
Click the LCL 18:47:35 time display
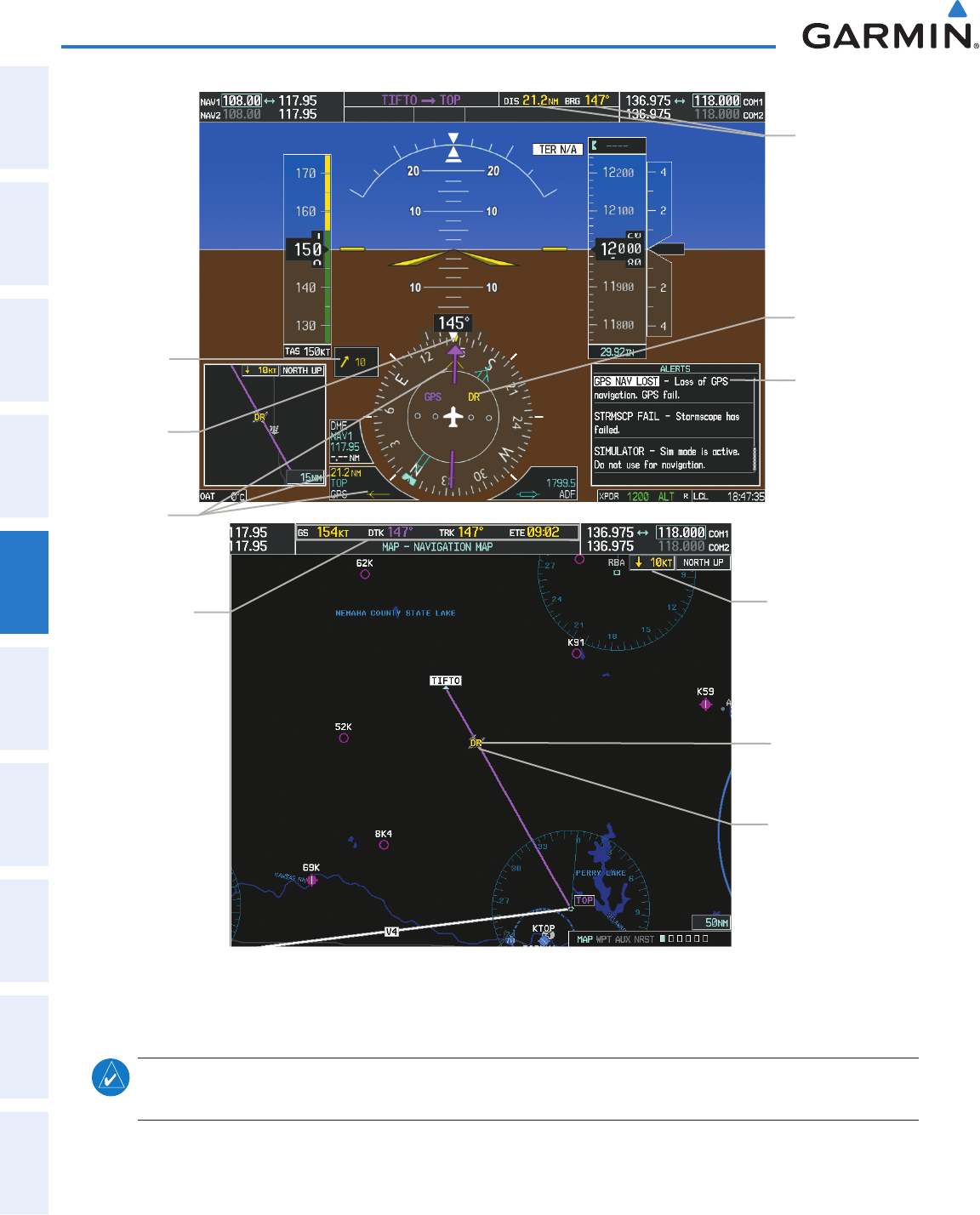[x=729, y=496]
